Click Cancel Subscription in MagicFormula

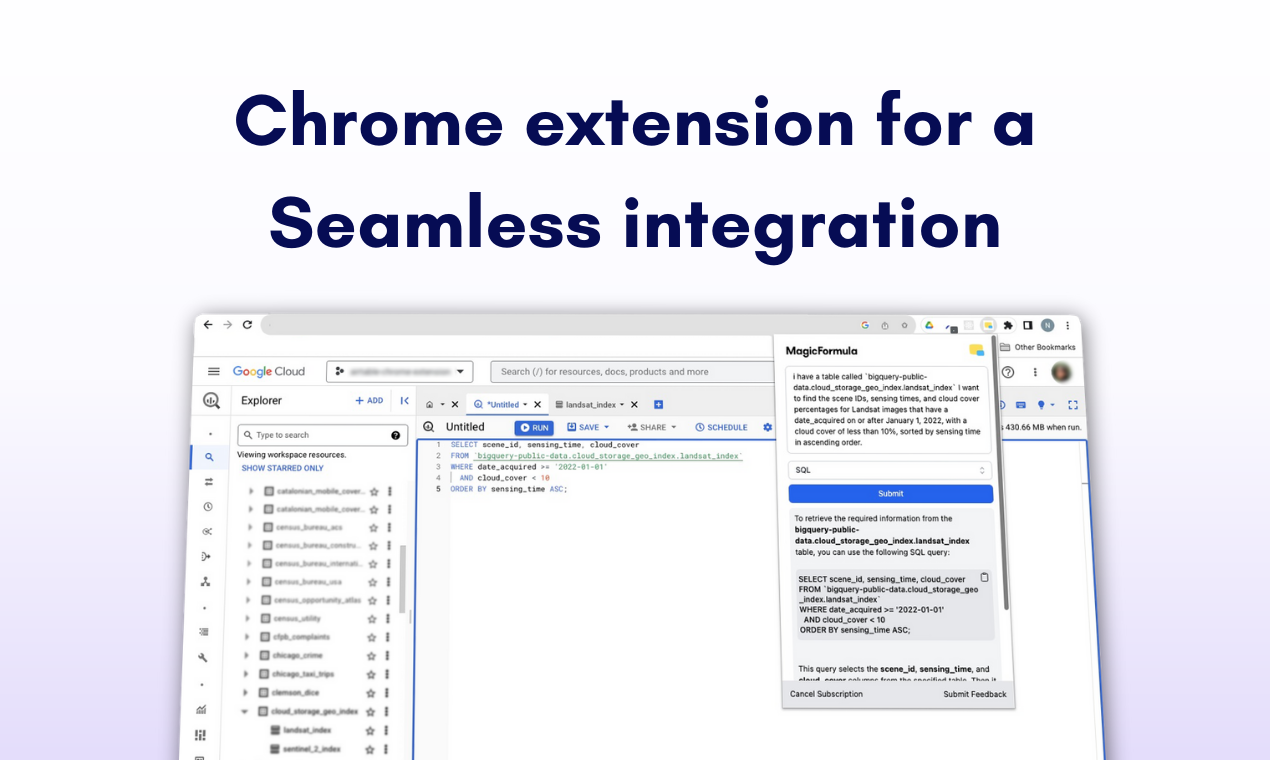[x=826, y=694]
